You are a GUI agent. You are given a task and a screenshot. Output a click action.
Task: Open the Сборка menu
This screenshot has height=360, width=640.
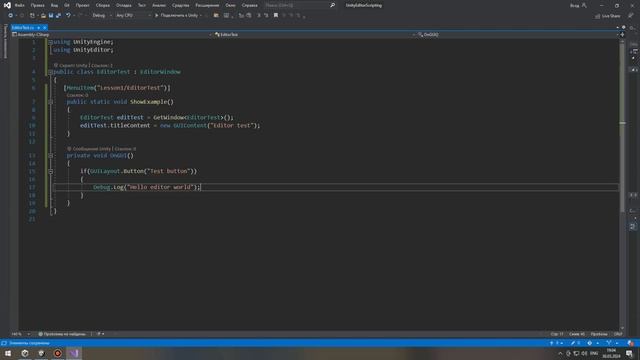click(102, 5)
